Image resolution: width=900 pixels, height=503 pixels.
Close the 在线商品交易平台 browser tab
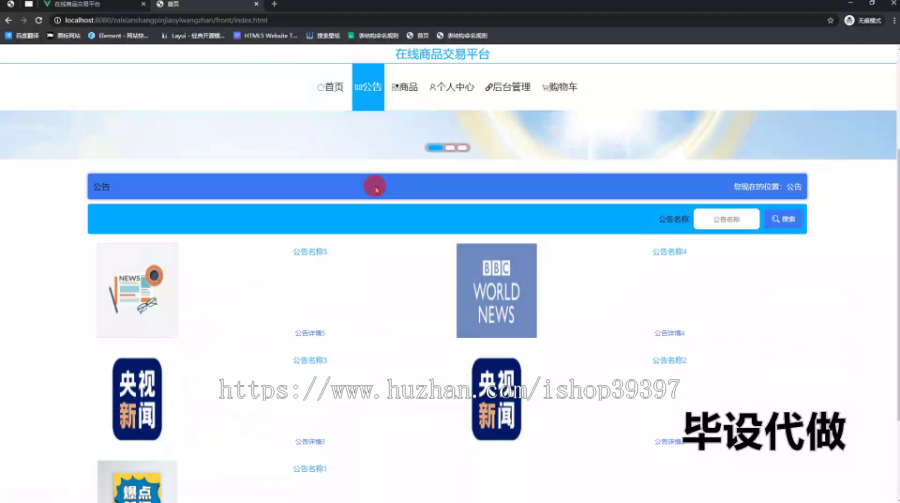(143, 4)
